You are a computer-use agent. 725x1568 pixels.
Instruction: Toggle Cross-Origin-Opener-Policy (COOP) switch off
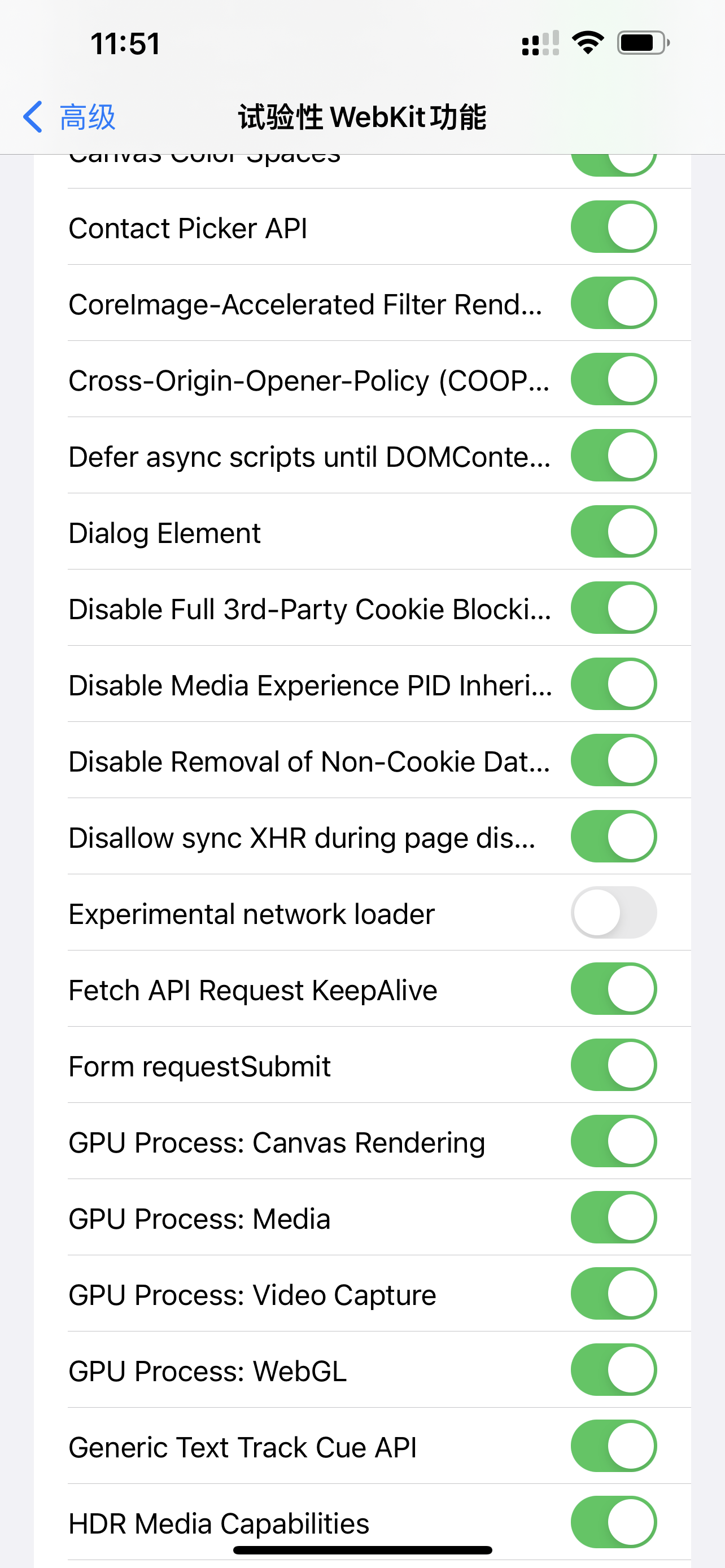[614, 379]
